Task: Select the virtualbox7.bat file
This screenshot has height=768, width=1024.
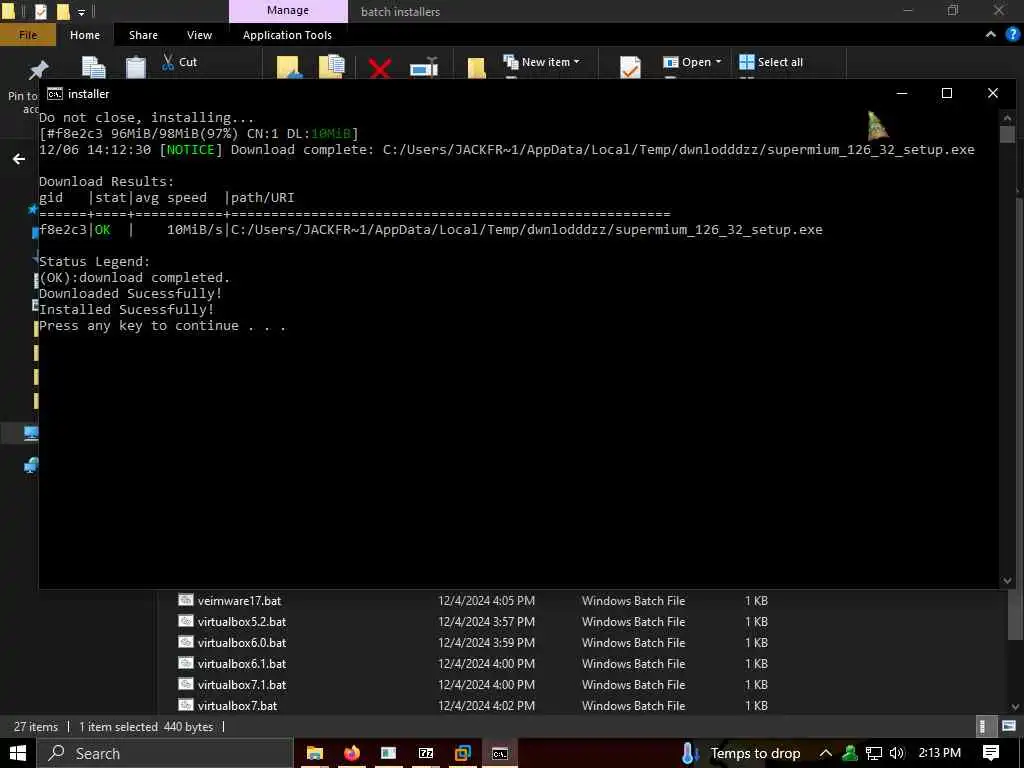Action: [237, 705]
